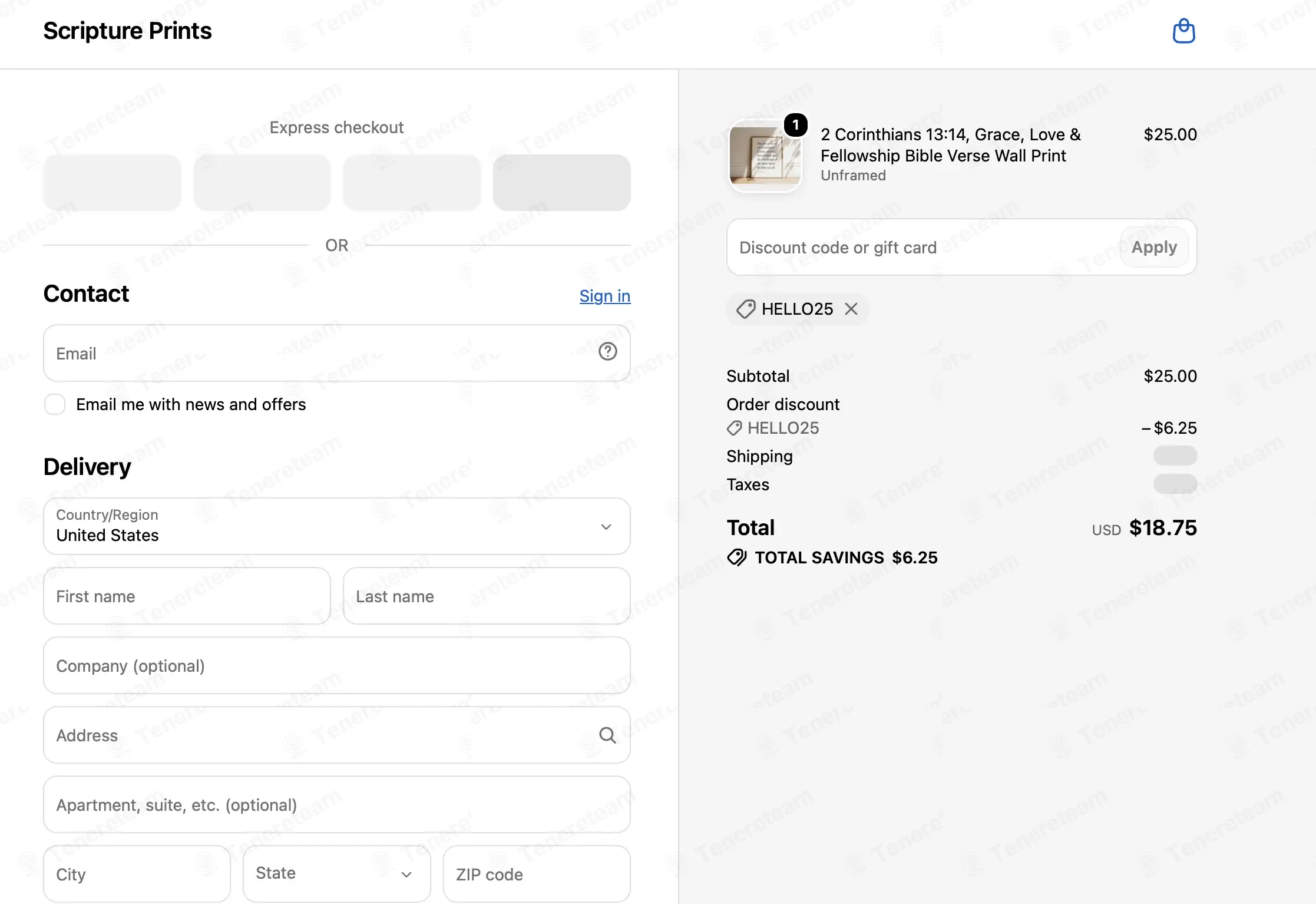
Task: Enable Email me with news and offers
Action: [x=55, y=404]
